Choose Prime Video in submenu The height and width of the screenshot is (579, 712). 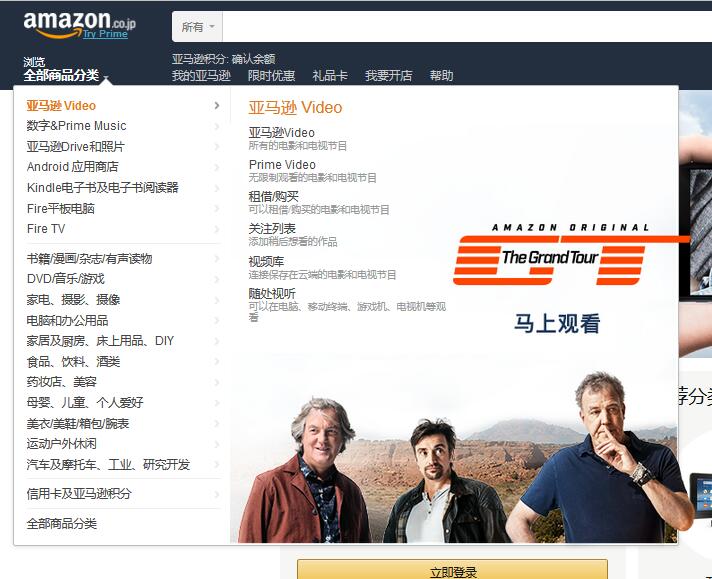click(x=282, y=164)
